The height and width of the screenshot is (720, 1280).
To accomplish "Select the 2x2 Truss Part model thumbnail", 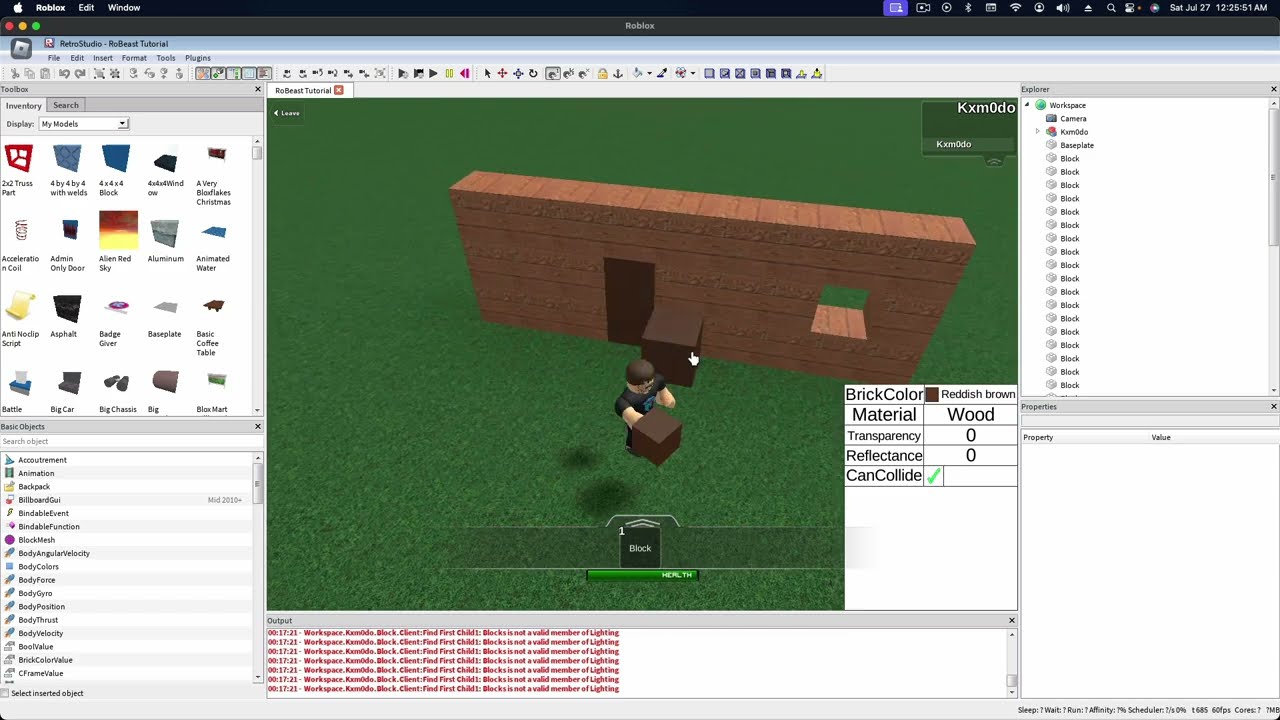I will pyautogui.click(x=19, y=159).
